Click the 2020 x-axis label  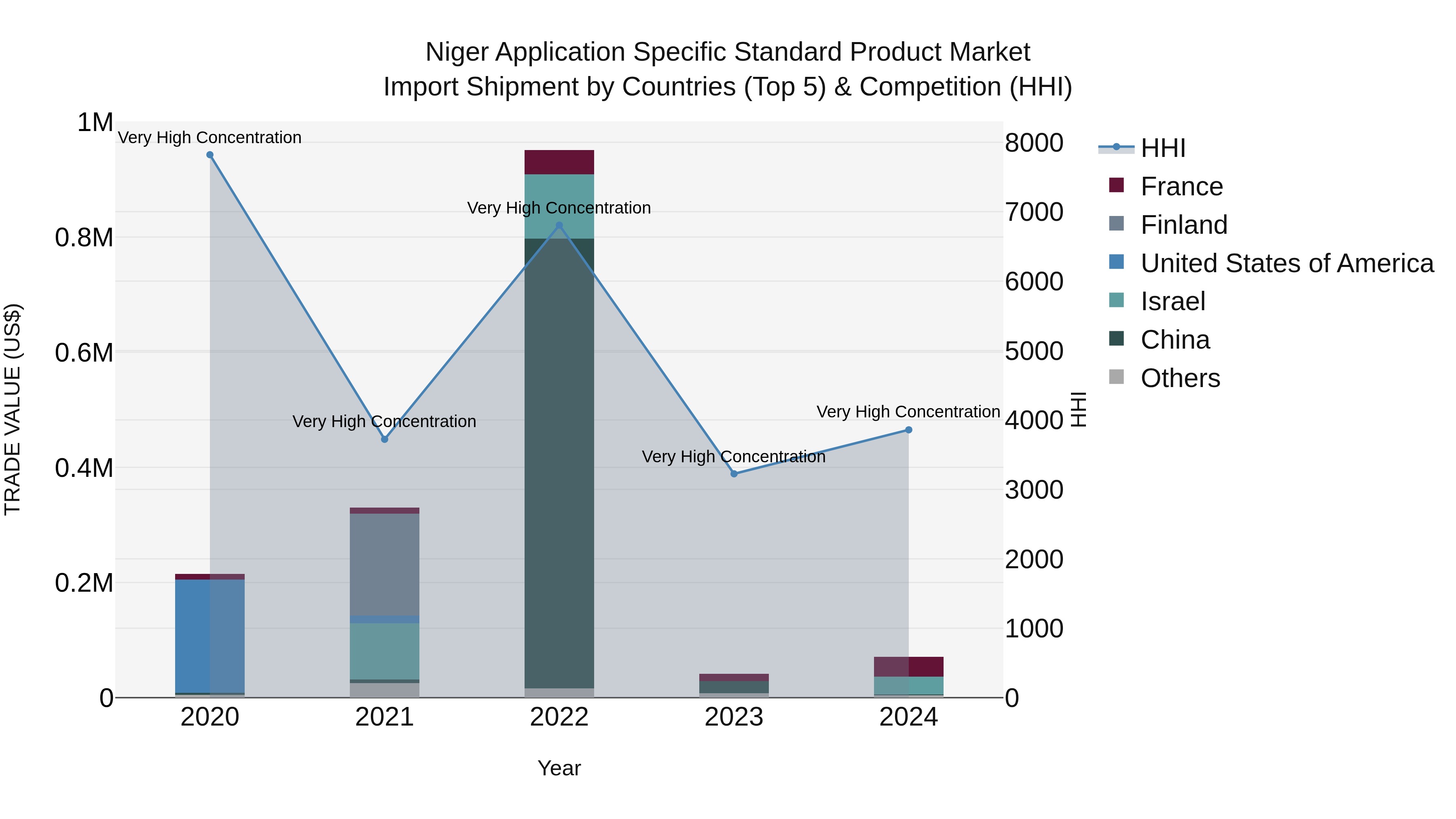(210, 717)
